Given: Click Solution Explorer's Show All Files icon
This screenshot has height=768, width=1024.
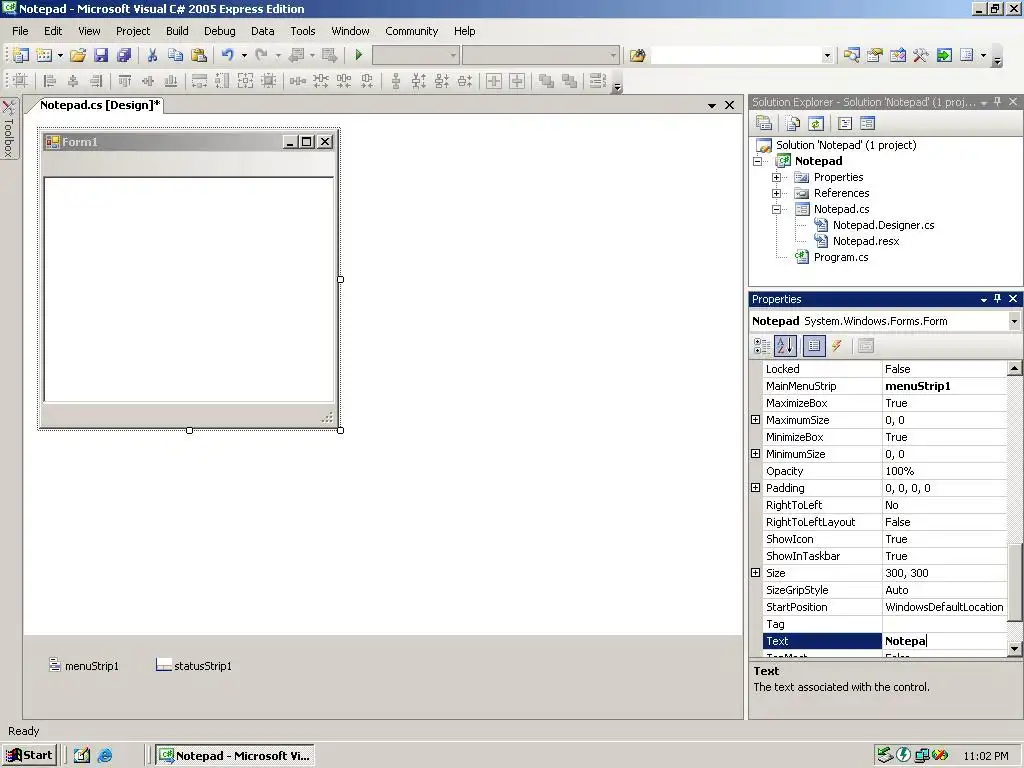Looking at the screenshot, I should tap(793, 123).
